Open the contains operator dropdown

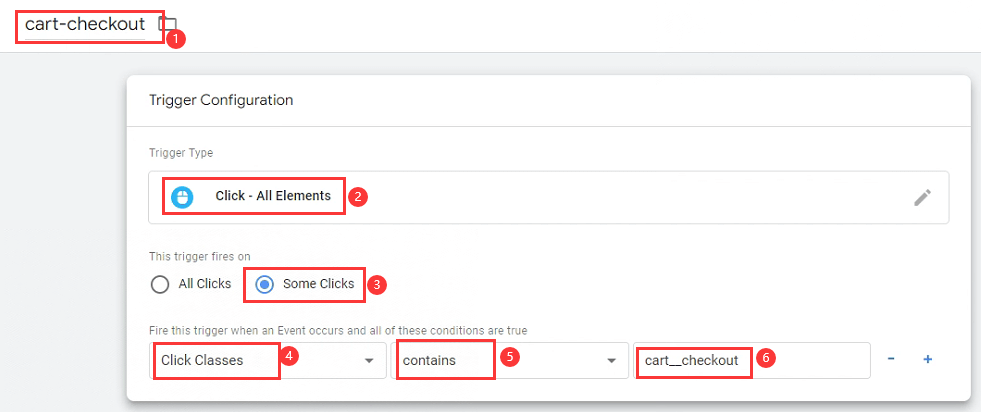[509, 360]
